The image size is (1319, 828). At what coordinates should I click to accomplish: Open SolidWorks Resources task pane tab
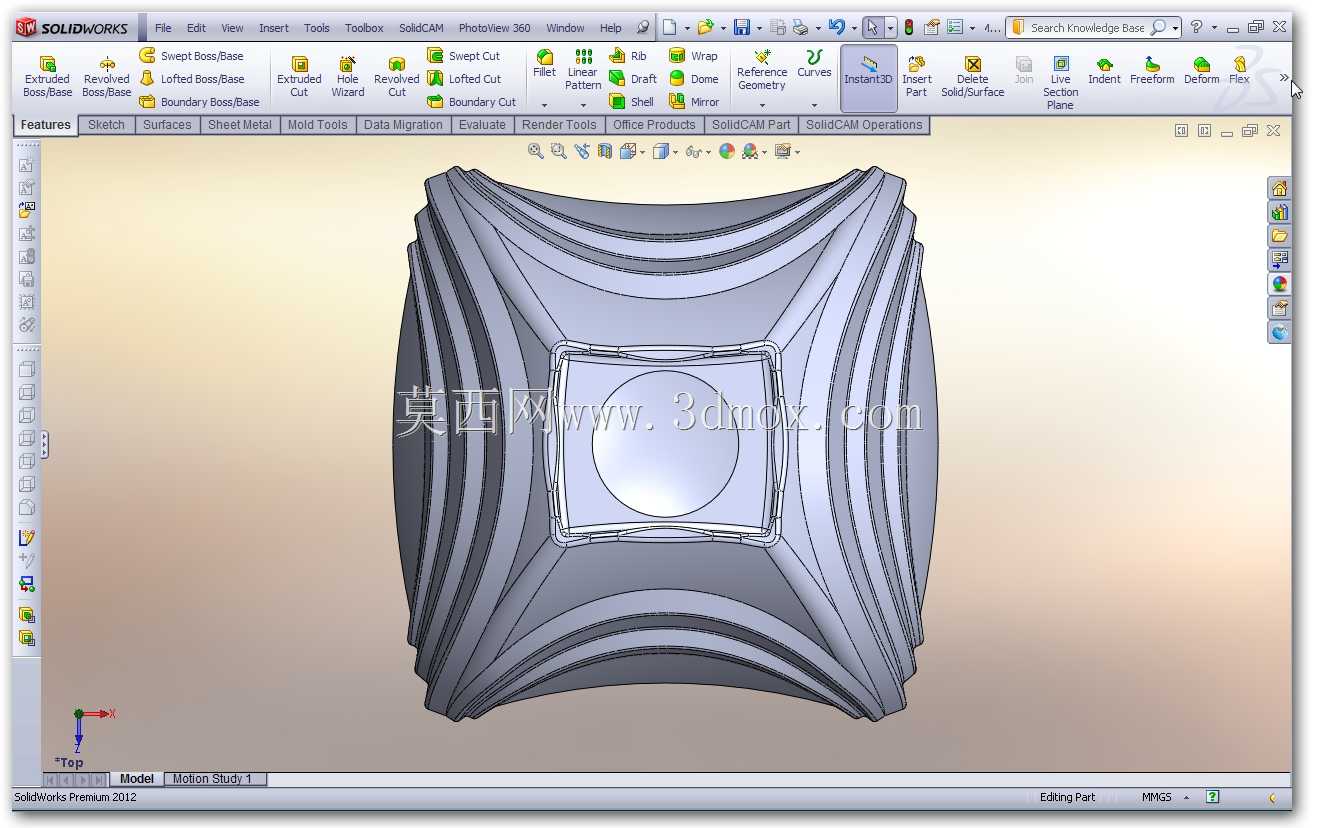click(1280, 188)
